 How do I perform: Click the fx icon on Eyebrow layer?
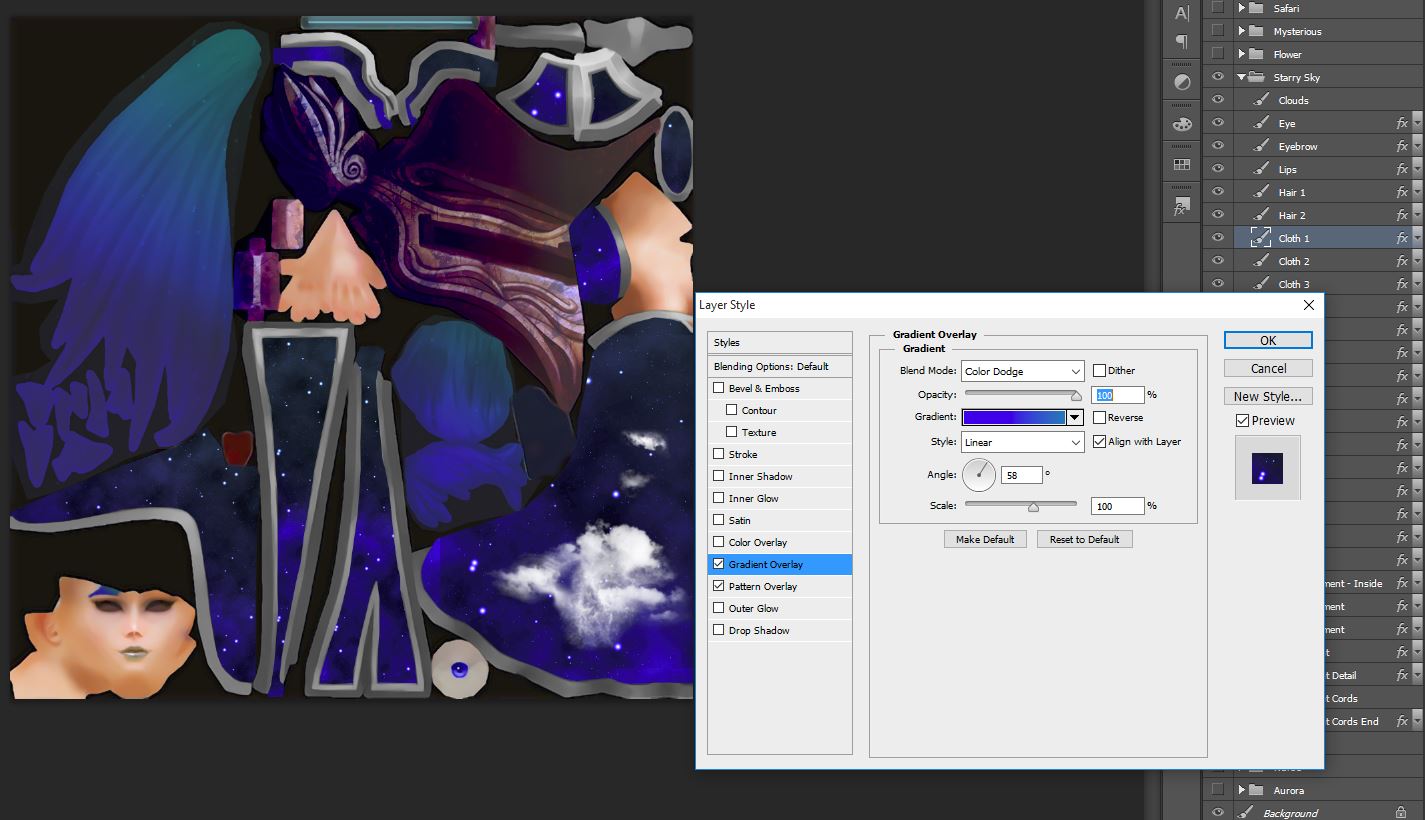1402,146
